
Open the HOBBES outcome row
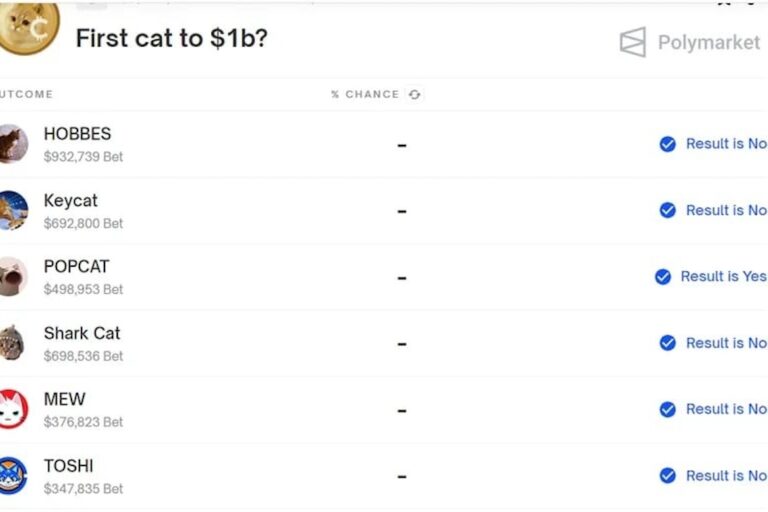coord(384,144)
